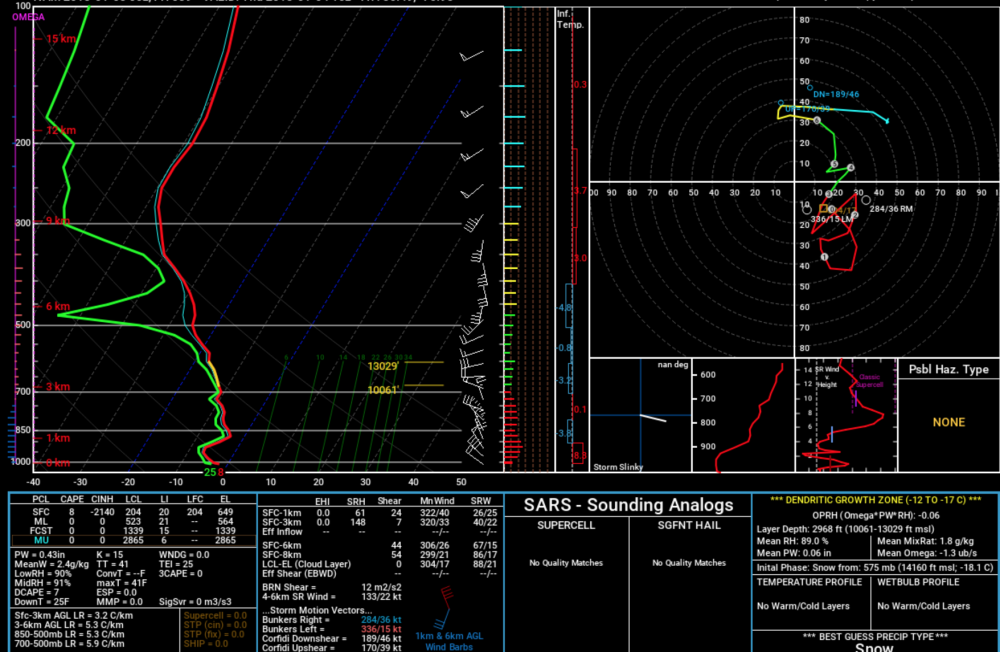The height and width of the screenshot is (652, 1000).
Task: Select the FCST parcel row
Action: tap(133, 531)
